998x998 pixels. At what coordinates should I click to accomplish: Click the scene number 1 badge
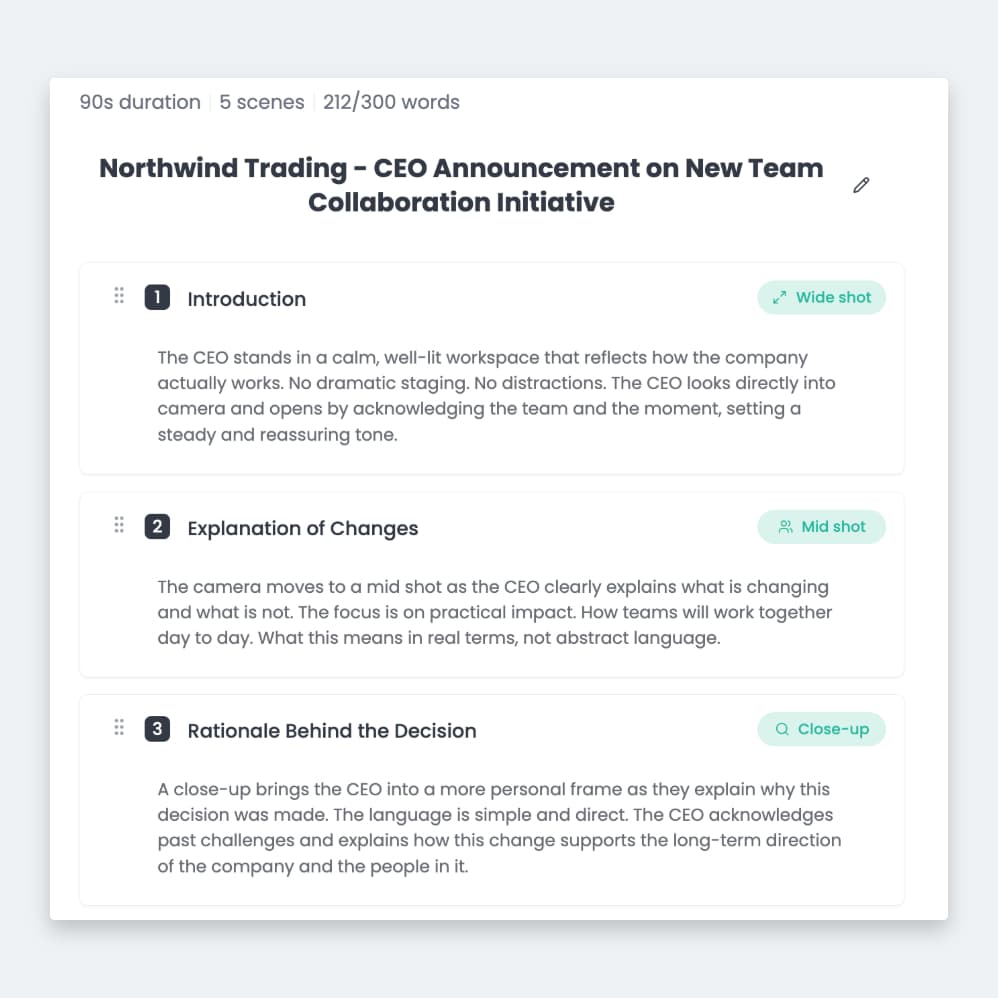(157, 297)
